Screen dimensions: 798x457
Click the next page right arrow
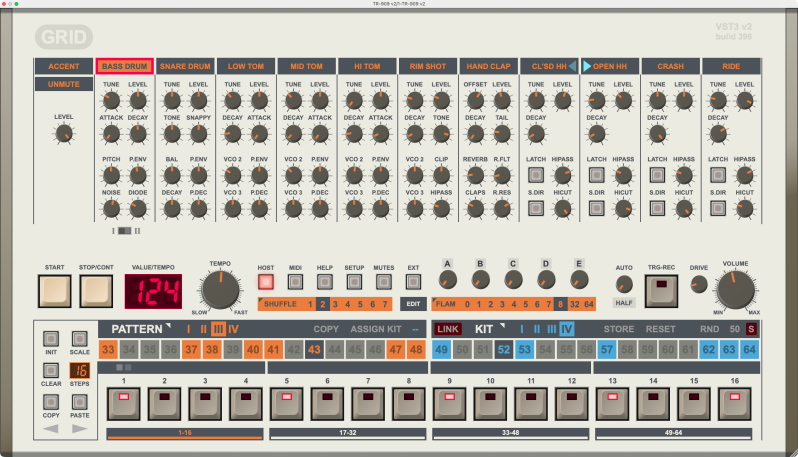coord(79,429)
